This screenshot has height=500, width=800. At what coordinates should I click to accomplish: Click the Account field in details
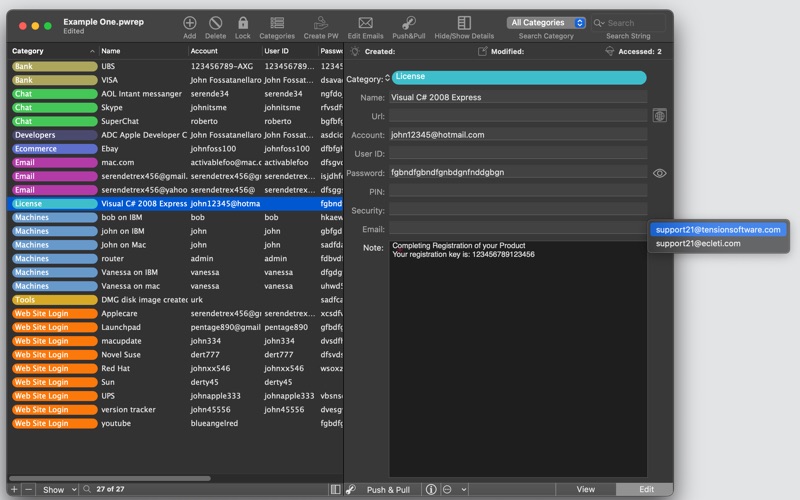click(518, 135)
